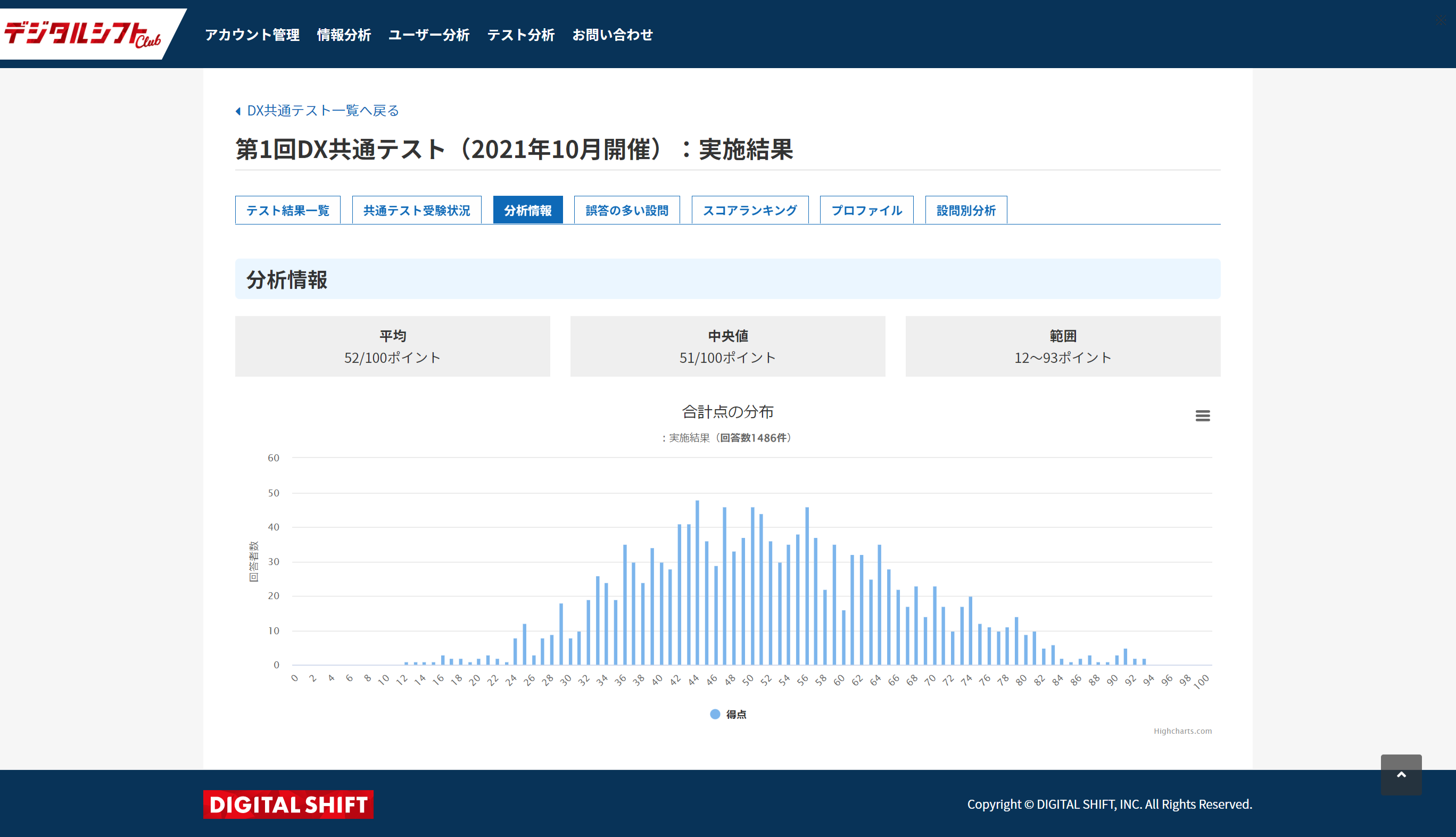This screenshot has height=837, width=1456.
Task: Open the スコアランキング tab
Action: tap(750, 210)
